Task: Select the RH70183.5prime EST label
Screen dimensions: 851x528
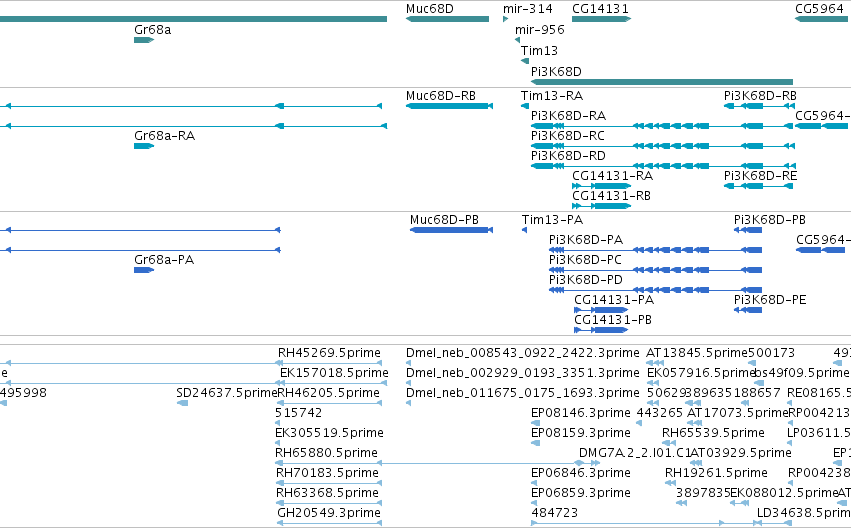Action: (327, 473)
